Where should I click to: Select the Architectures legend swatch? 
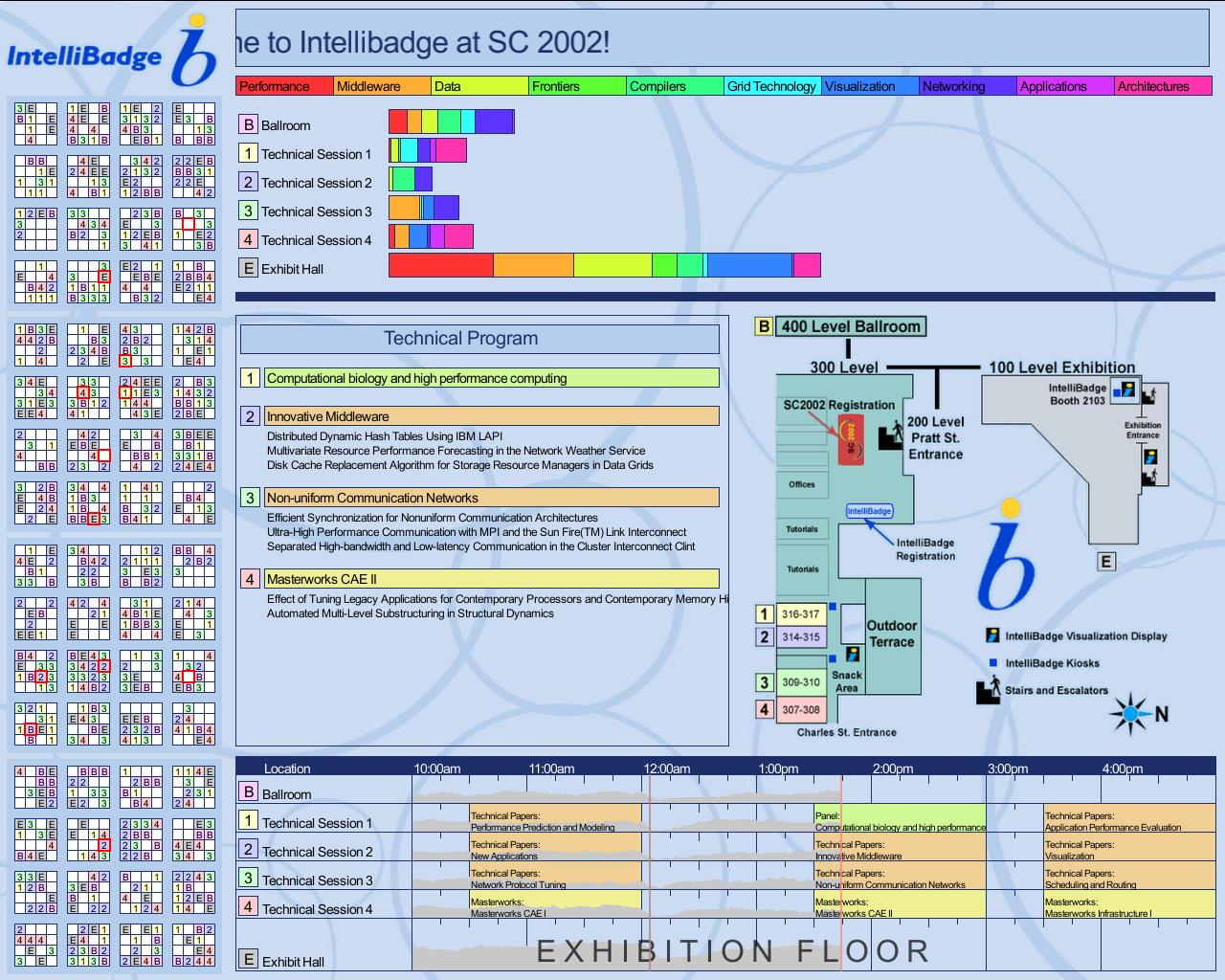click(1163, 86)
